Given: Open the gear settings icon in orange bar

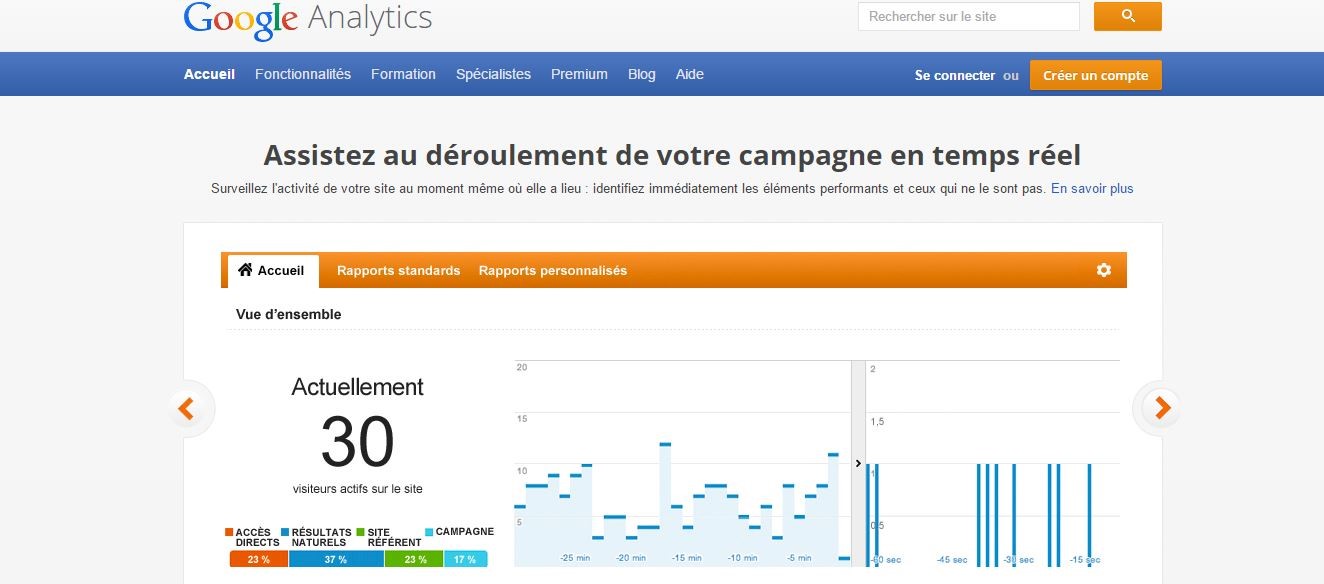Looking at the screenshot, I should (1104, 270).
